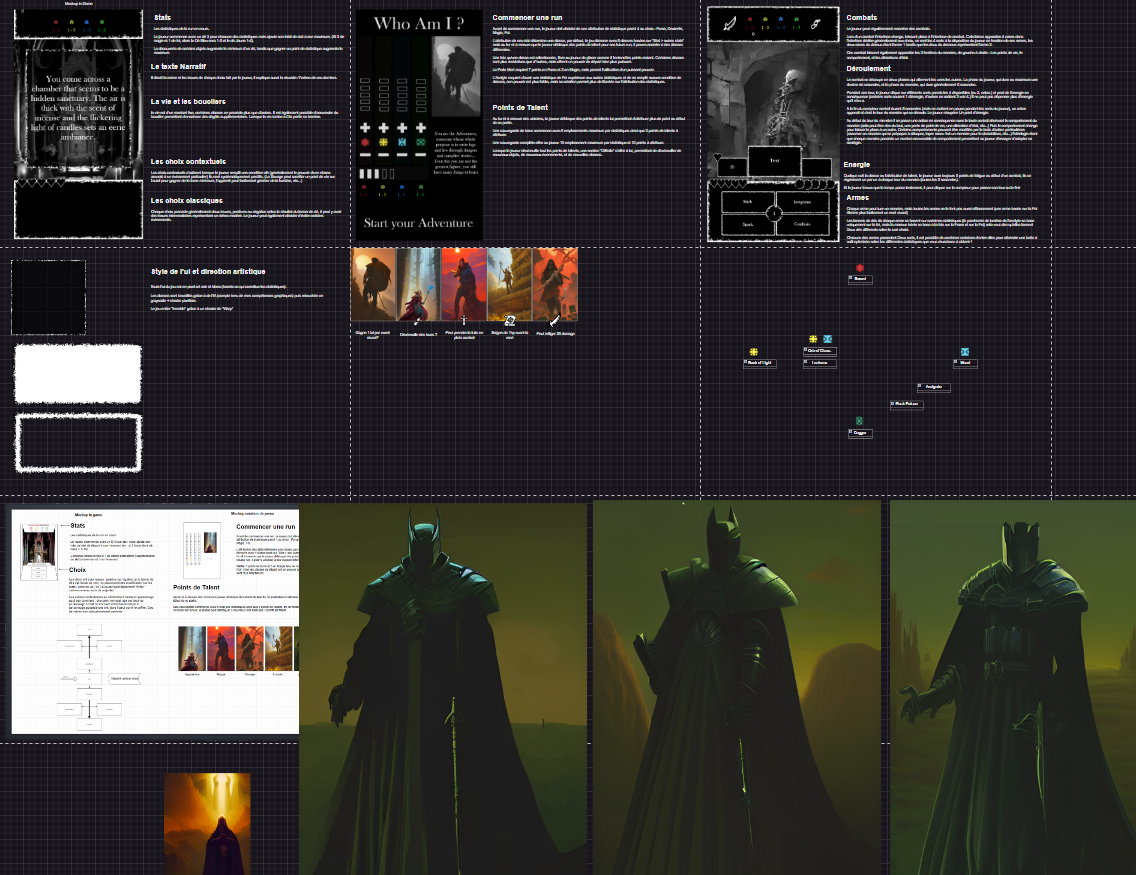Click the round button between the four attacks
Image resolution: width=1136 pixels, height=875 pixels.
click(775, 213)
